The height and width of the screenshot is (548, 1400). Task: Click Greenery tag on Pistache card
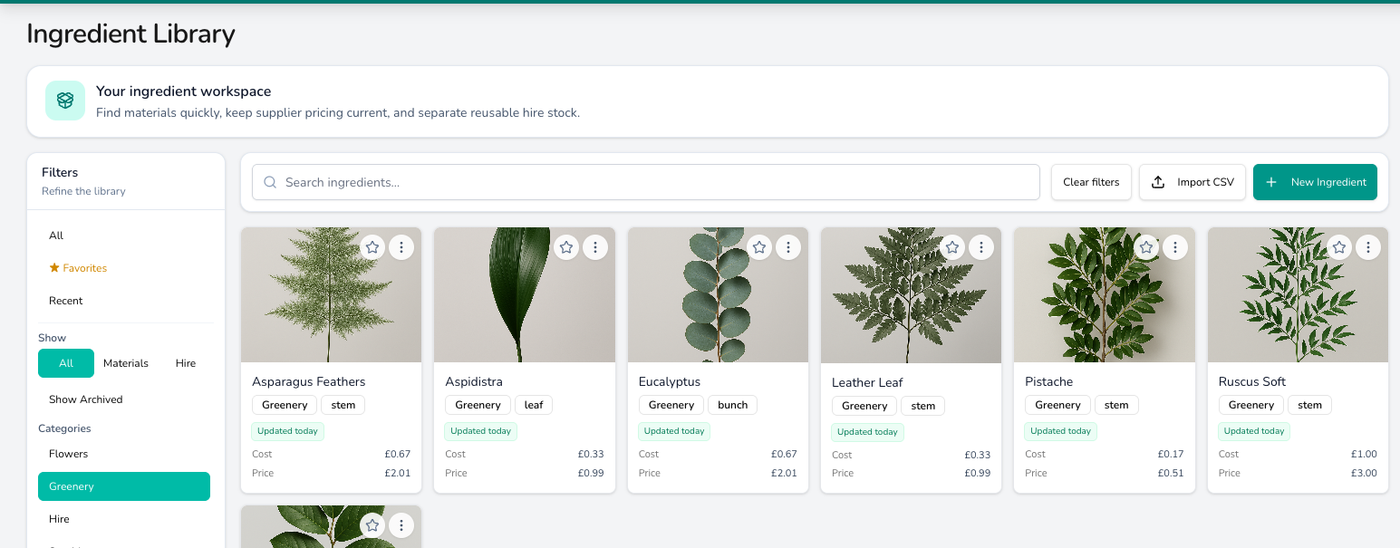(x=1058, y=405)
